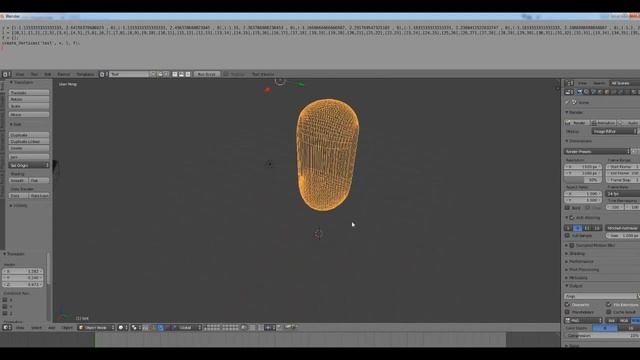Expand the Performance panel
Image resolution: width=640 pixels, height=360 pixels.
[x=579, y=261]
